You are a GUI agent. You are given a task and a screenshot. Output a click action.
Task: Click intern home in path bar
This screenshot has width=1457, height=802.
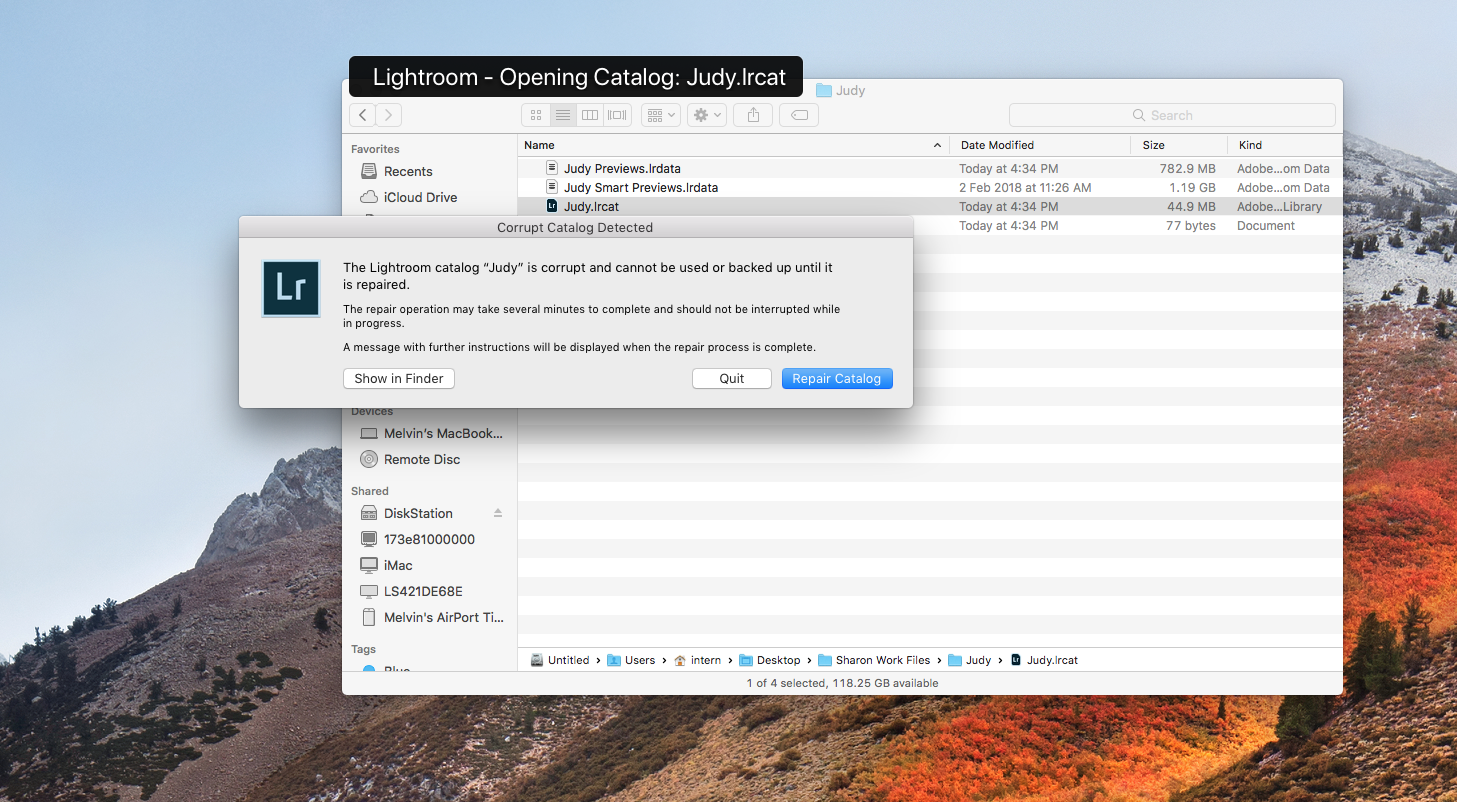click(697, 660)
